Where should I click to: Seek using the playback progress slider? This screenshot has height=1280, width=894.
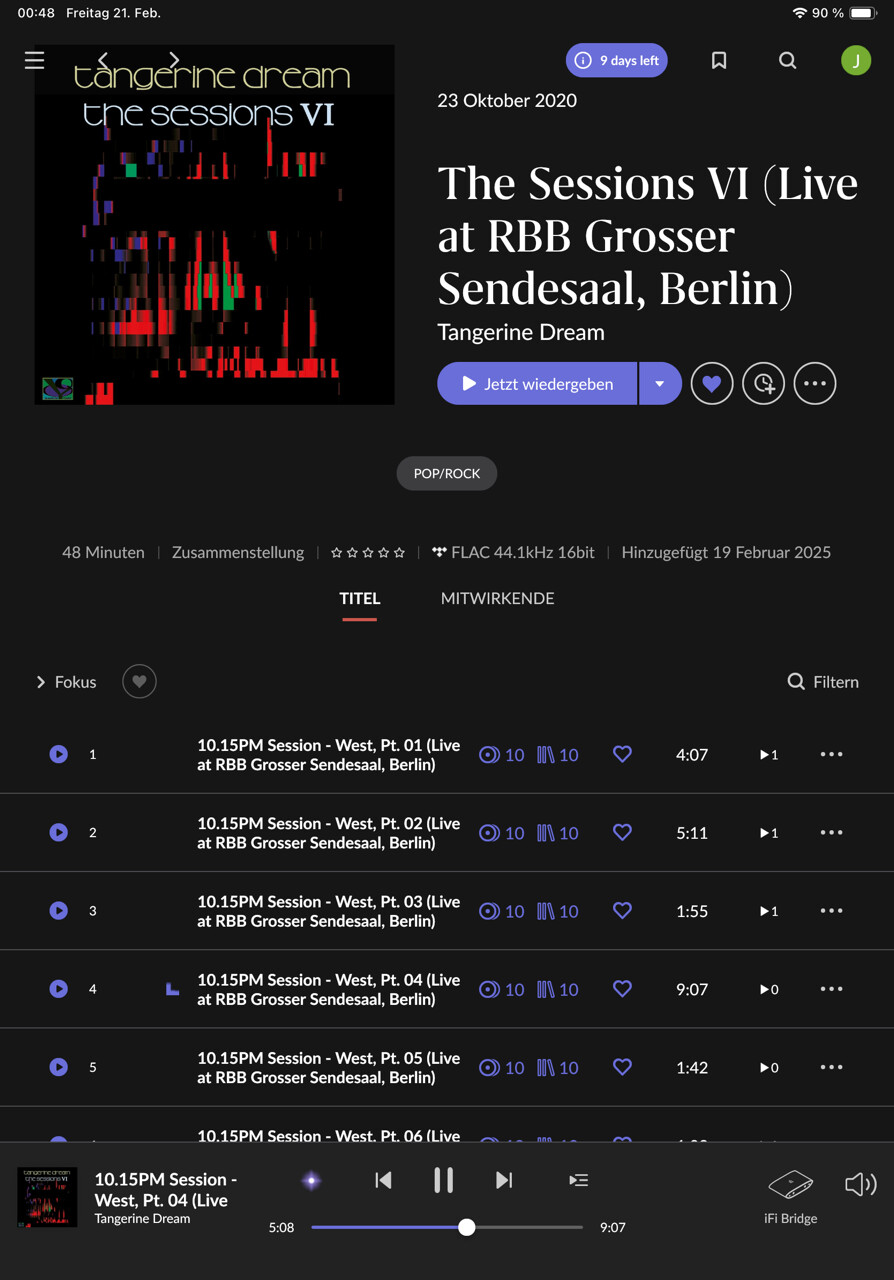(447, 1227)
